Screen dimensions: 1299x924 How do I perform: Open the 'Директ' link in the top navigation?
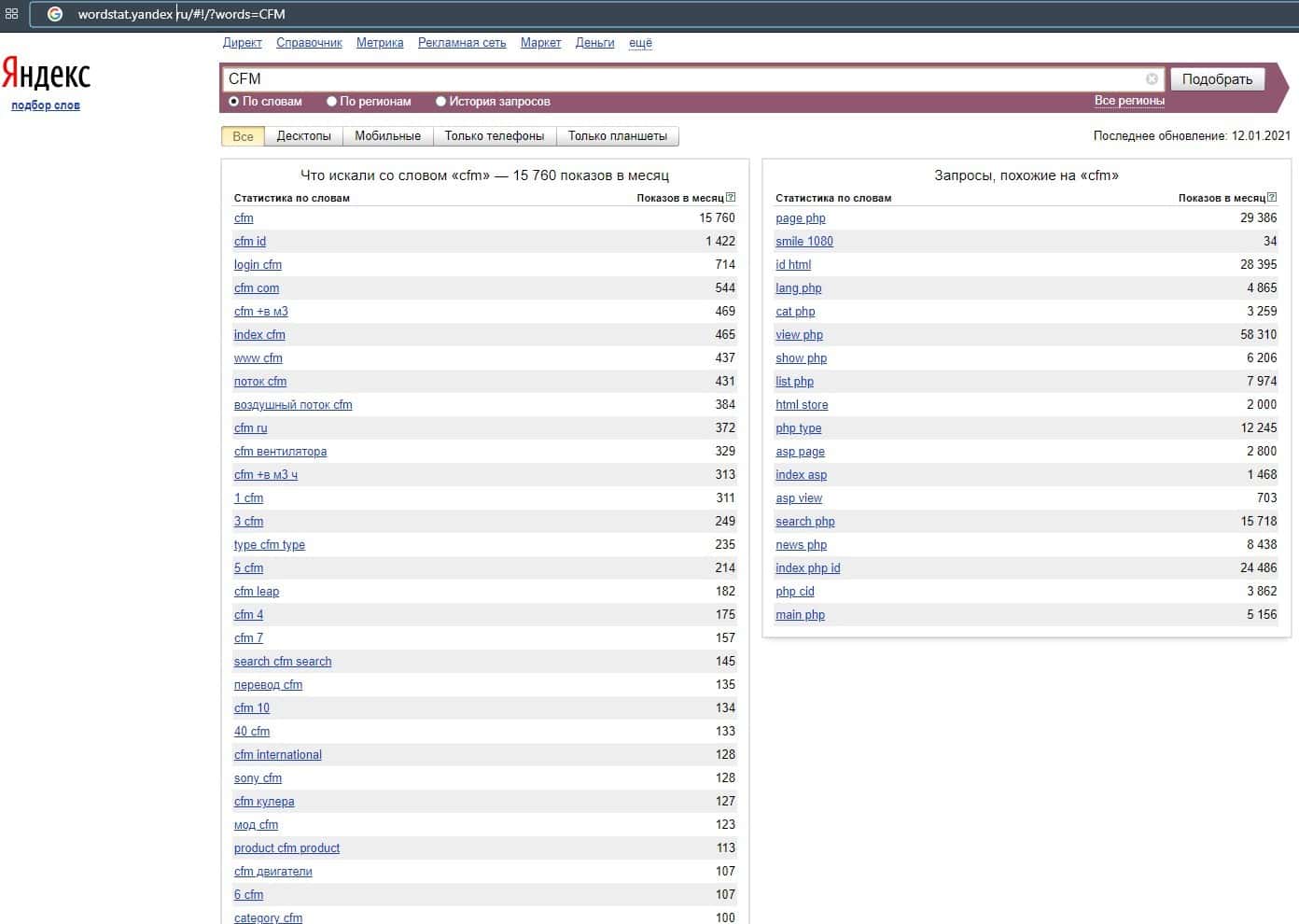[242, 43]
